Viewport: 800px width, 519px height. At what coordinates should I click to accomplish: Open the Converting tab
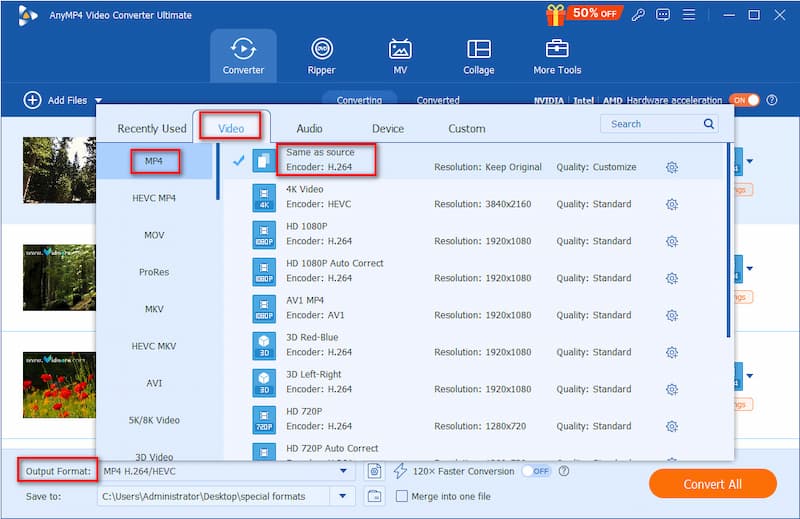pos(359,100)
